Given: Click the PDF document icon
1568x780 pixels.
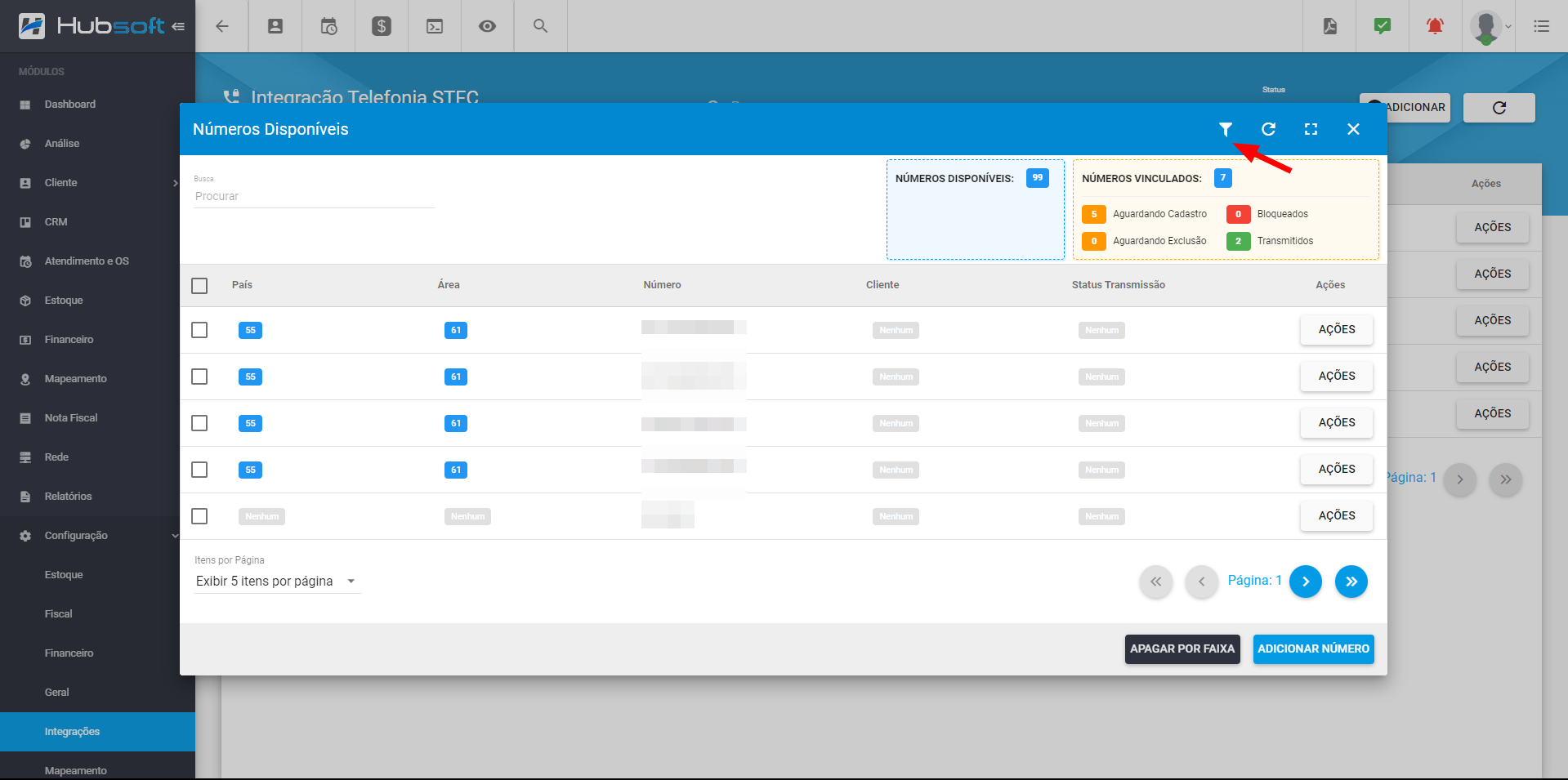Looking at the screenshot, I should (x=1330, y=26).
